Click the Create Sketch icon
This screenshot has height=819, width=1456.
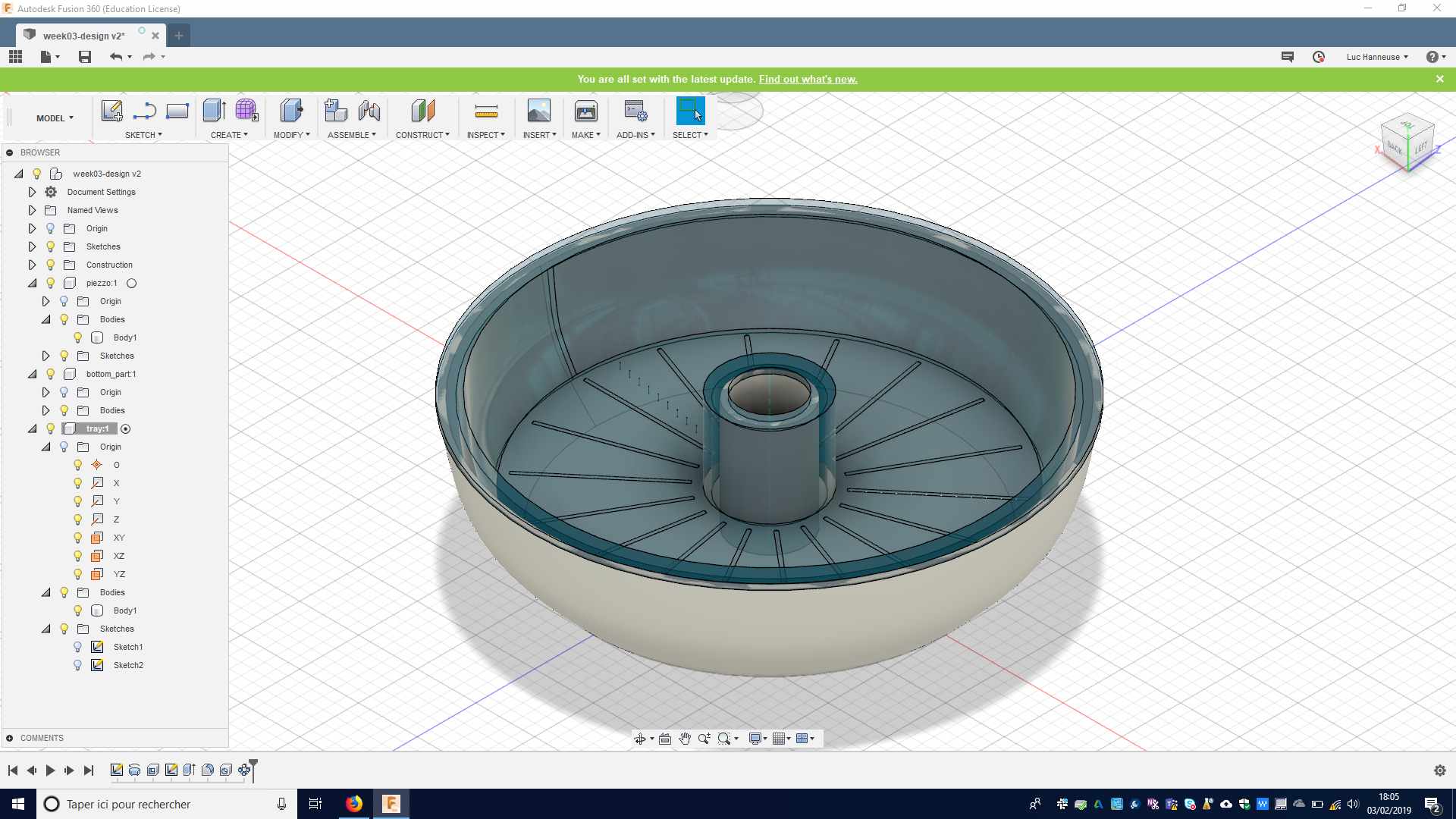[x=111, y=111]
